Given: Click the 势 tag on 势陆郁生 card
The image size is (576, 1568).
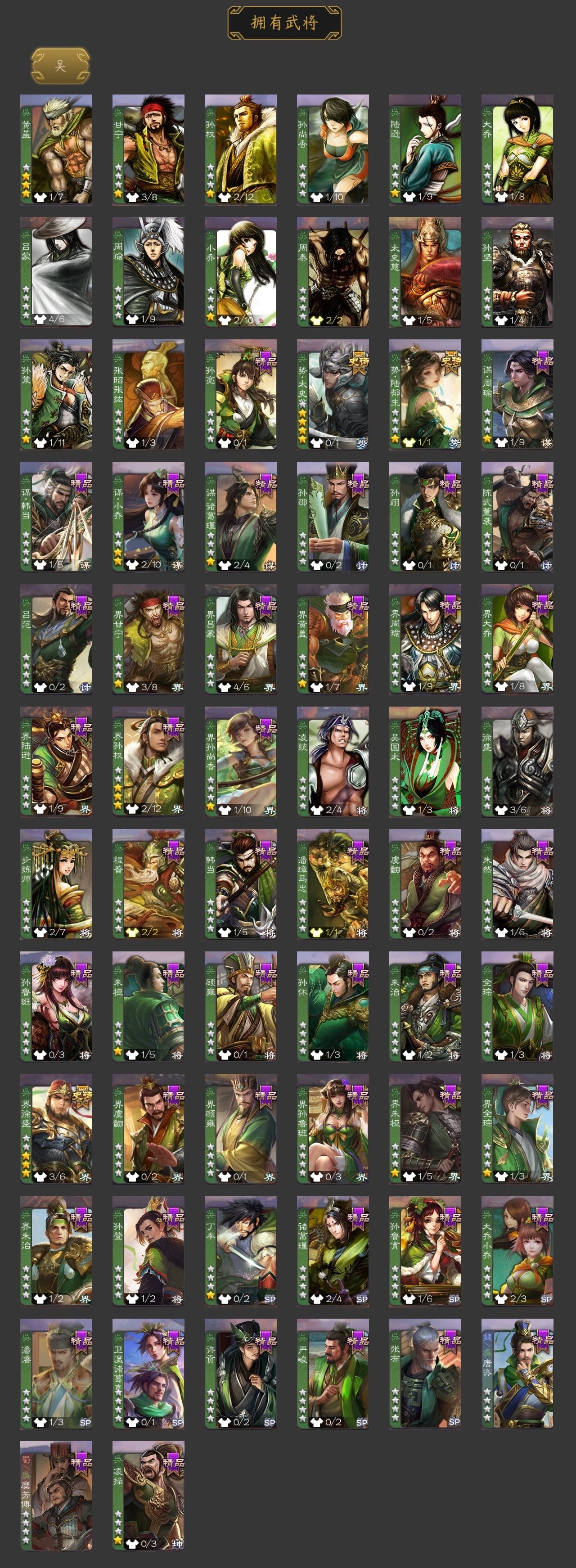Looking at the screenshot, I should pos(454,443).
